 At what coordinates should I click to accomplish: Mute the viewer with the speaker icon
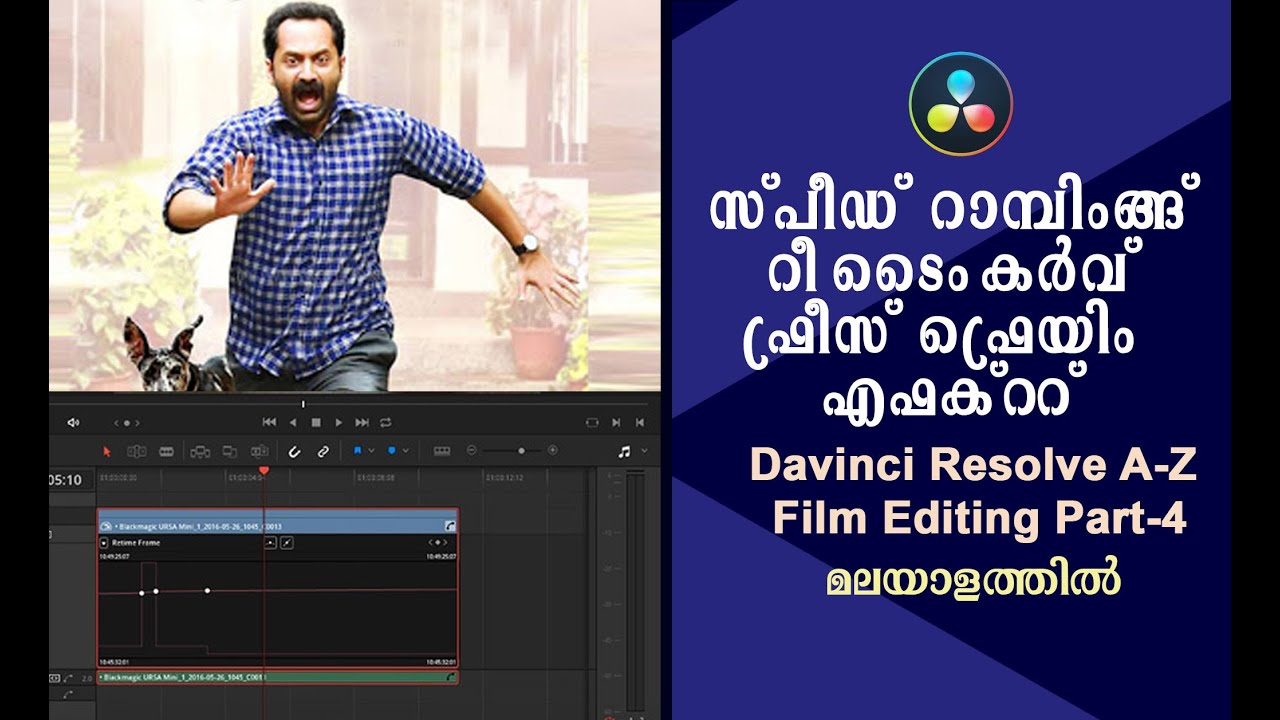click(x=73, y=422)
